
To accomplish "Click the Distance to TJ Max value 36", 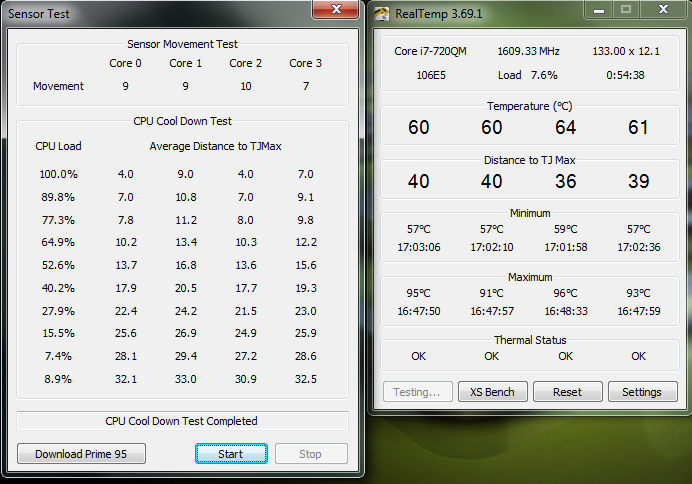I will pyautogui.click(x=566, y=181).
